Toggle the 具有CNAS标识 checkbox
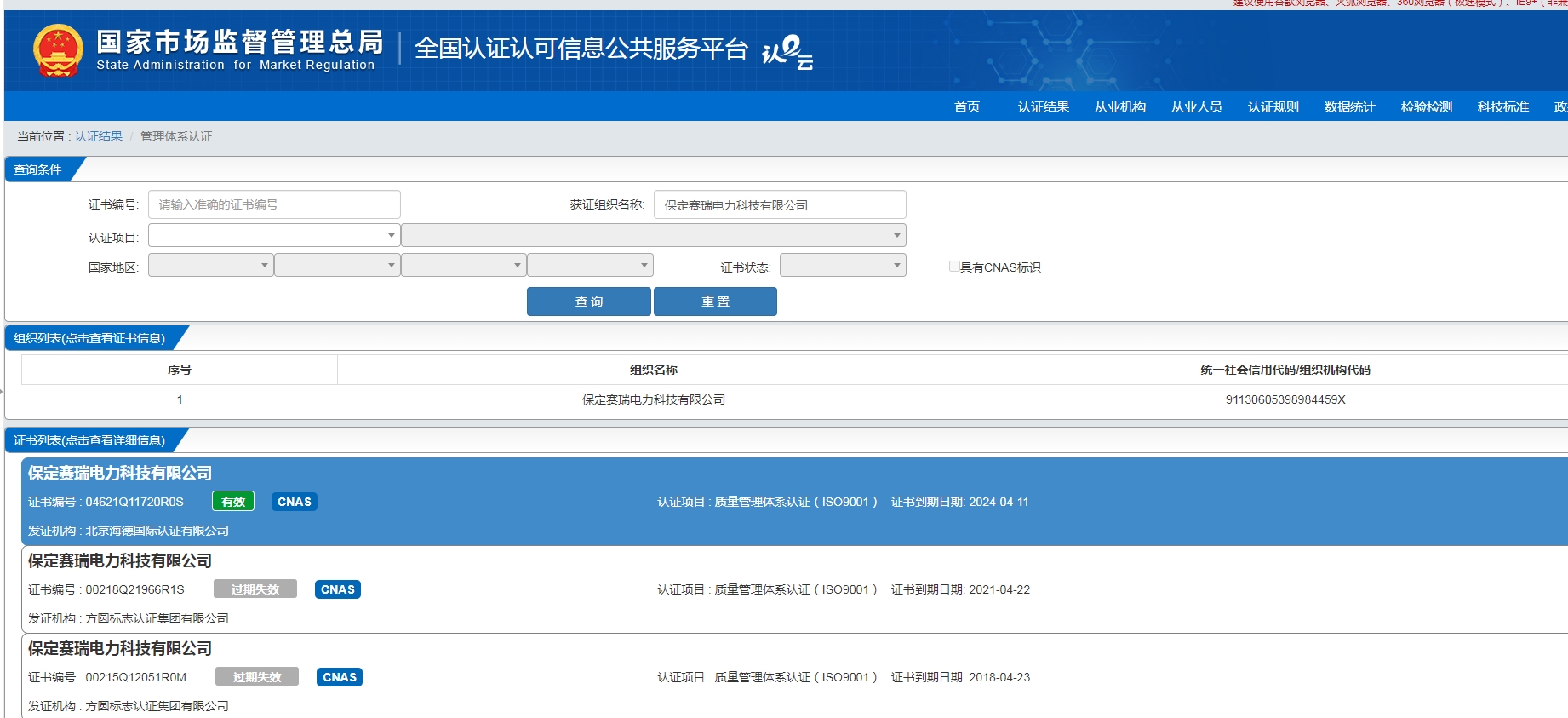The height and width of the screenshot is (718, 1568). [x=954, y=267]
